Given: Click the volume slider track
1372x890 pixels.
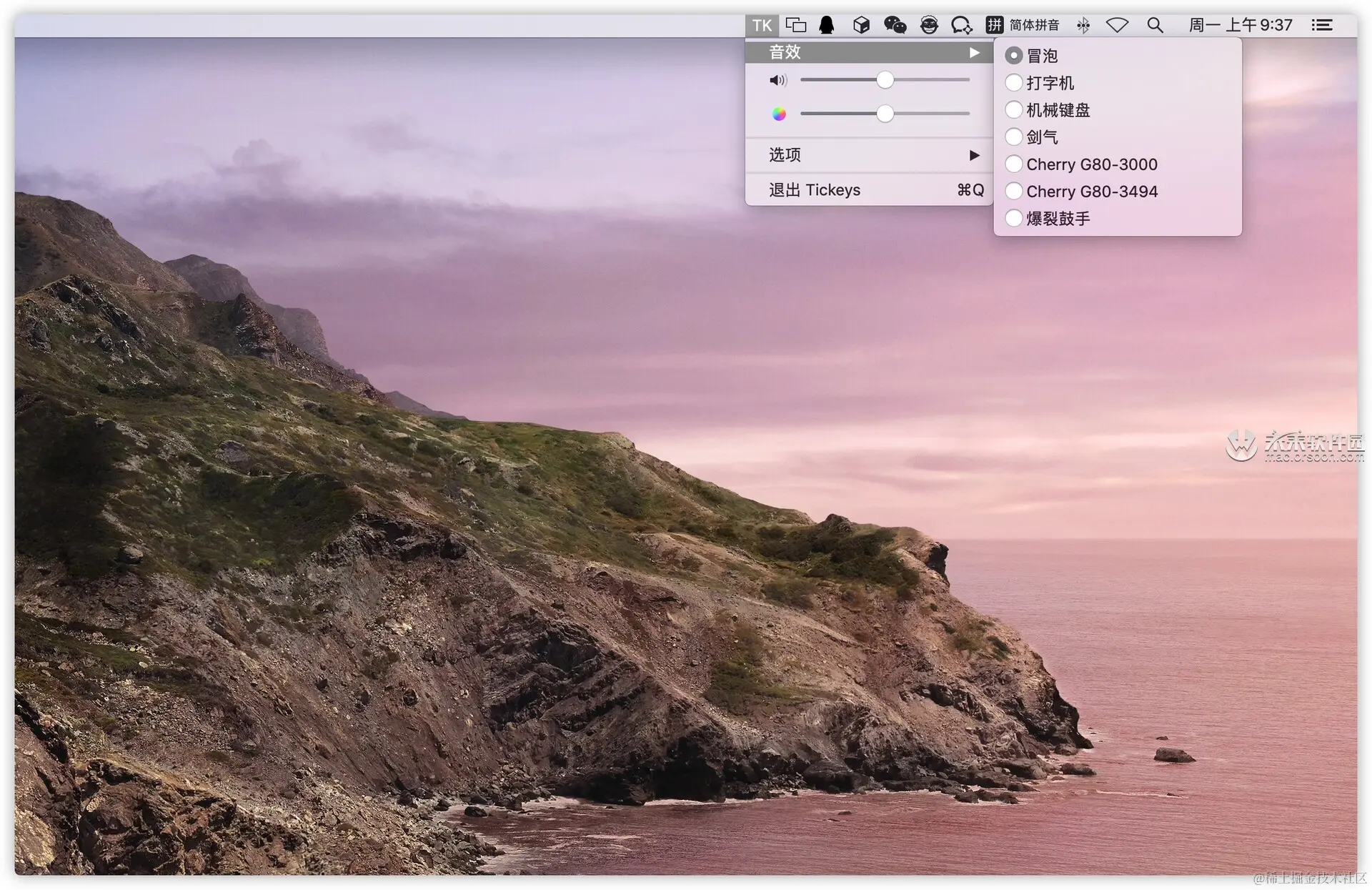Looking at the screenshot, I should tap(929, 80).
